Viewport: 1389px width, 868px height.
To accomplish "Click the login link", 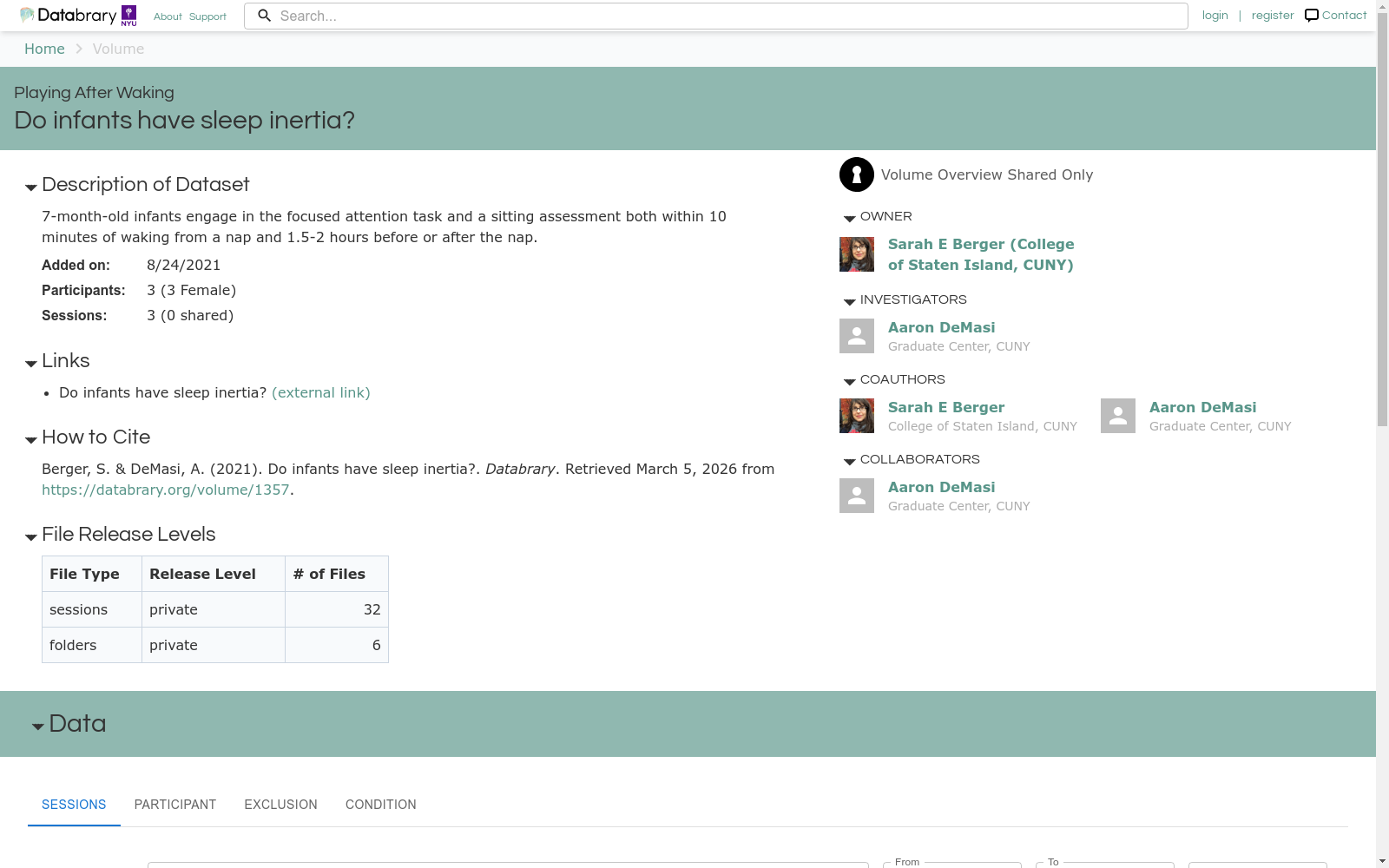I will [1215, 16].
